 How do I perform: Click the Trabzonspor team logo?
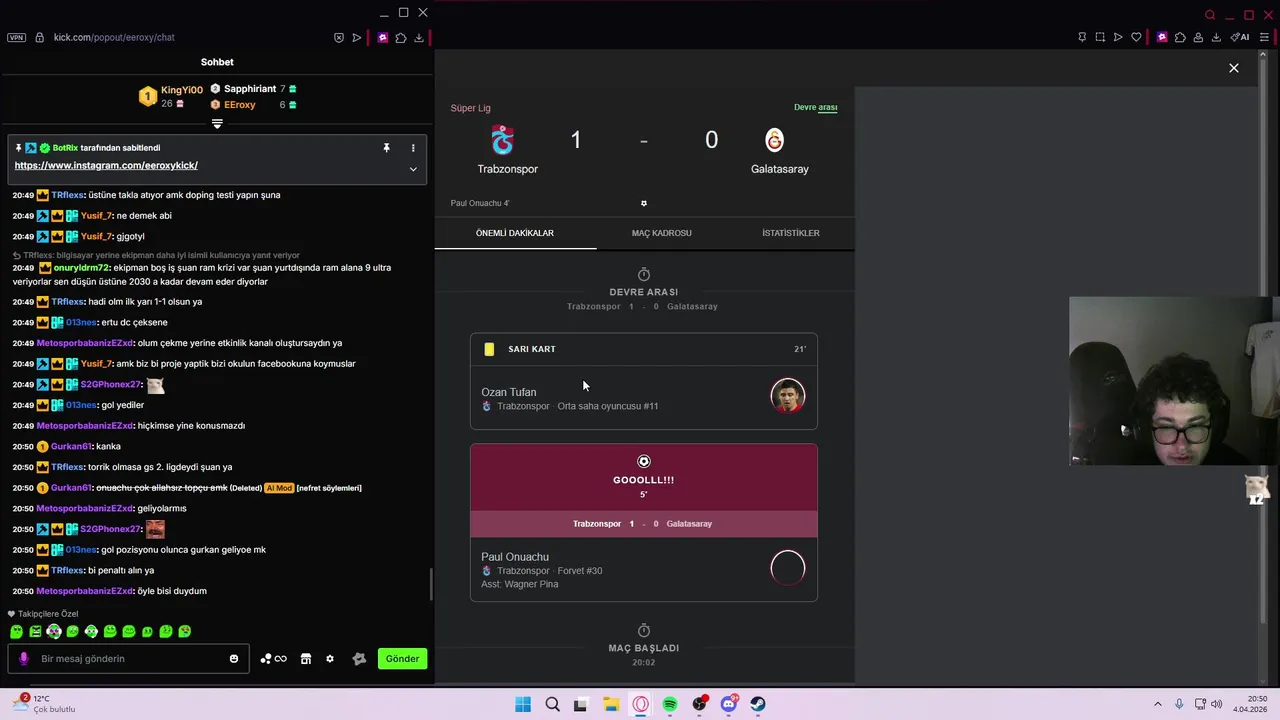tap(503, 140)
